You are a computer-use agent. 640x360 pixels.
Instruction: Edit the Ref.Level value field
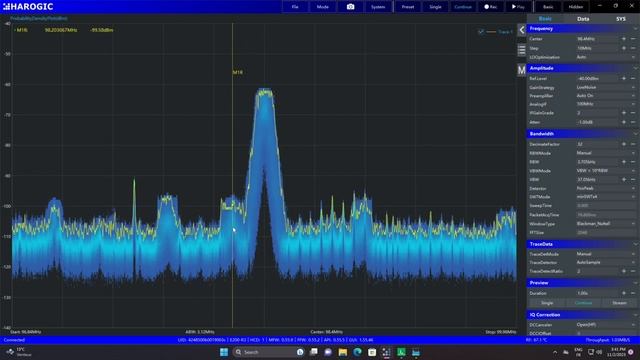pos(598,78)
